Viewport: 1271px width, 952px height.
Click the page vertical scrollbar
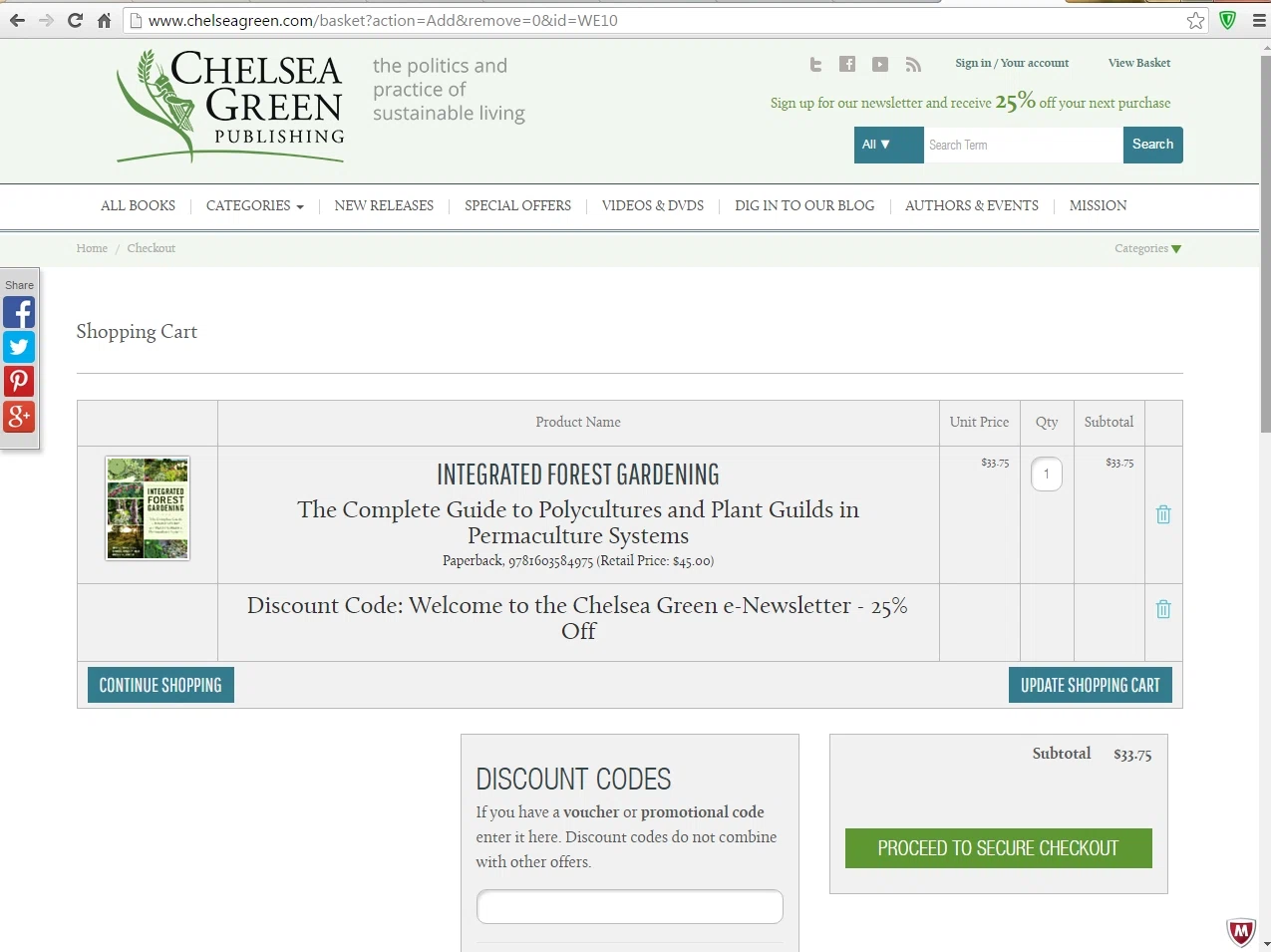1265,244
